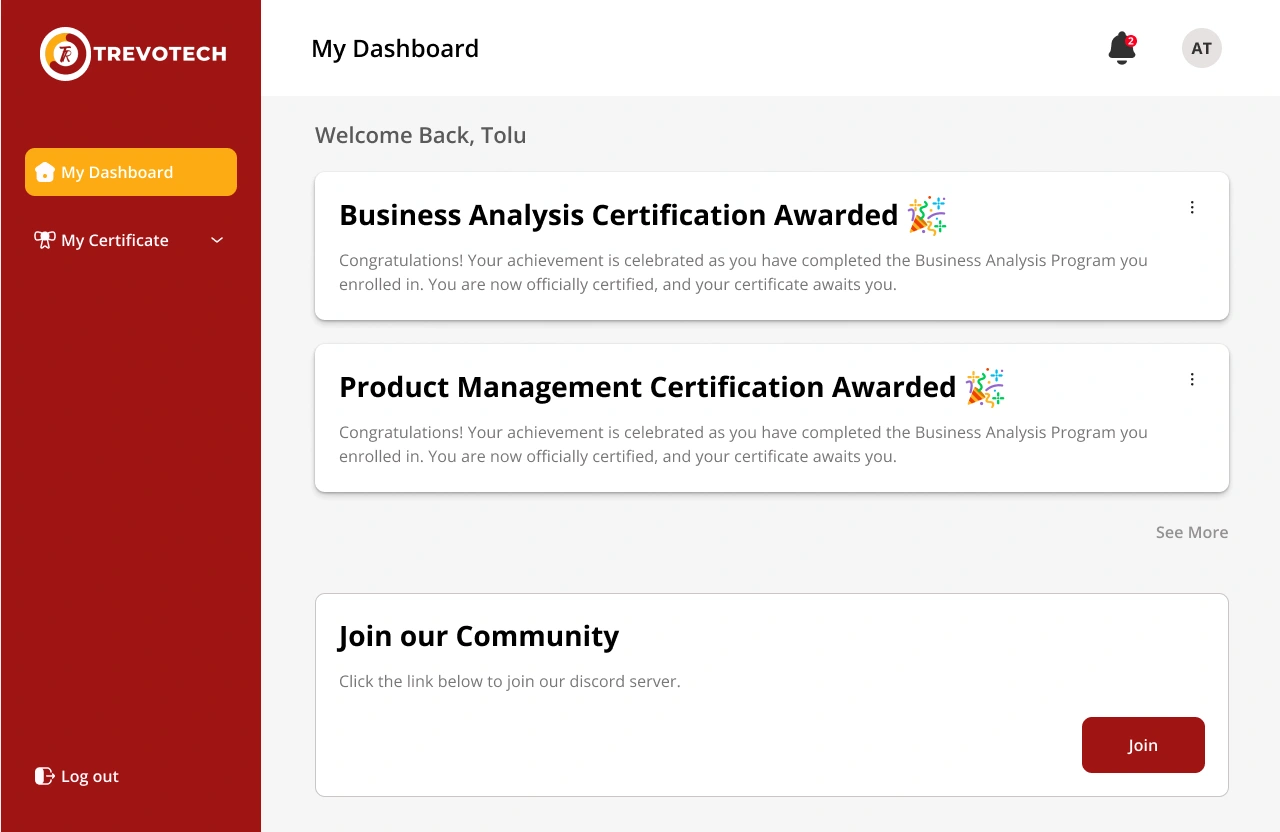Open the notifications bell icon
1280x832 pixels.
1121,48
